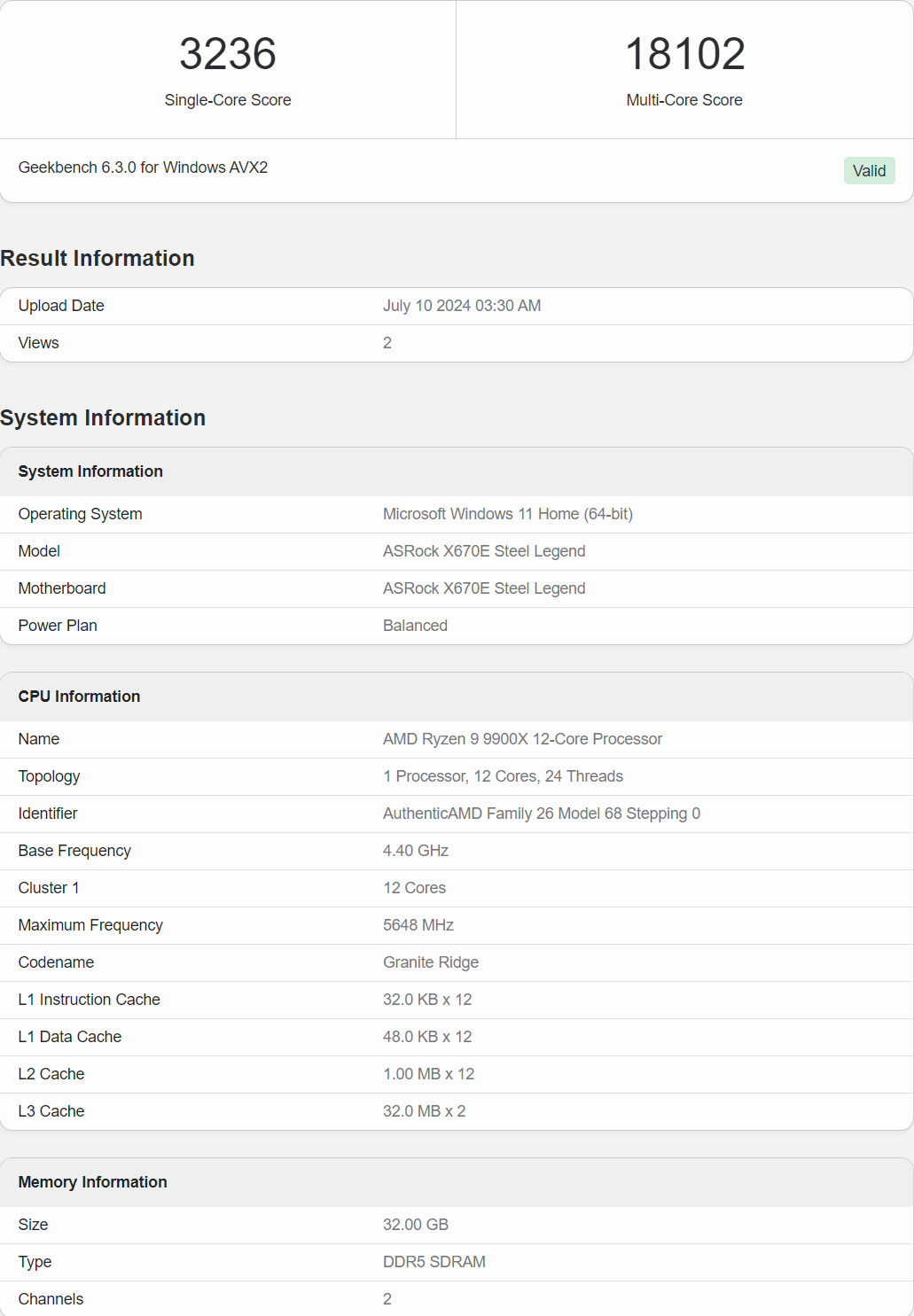Click the Maximum Frequency label

point(90,925)
